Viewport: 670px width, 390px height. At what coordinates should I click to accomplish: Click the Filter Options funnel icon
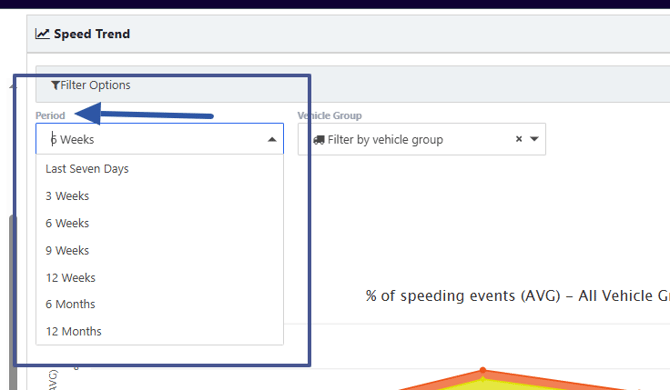pyautogui.click(x=55, y=85)
